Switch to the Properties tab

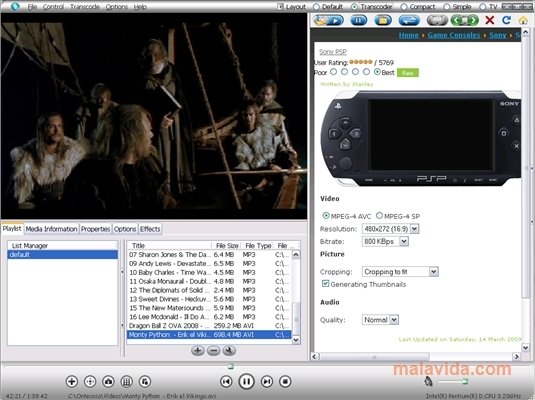click(x=95, y=229)
